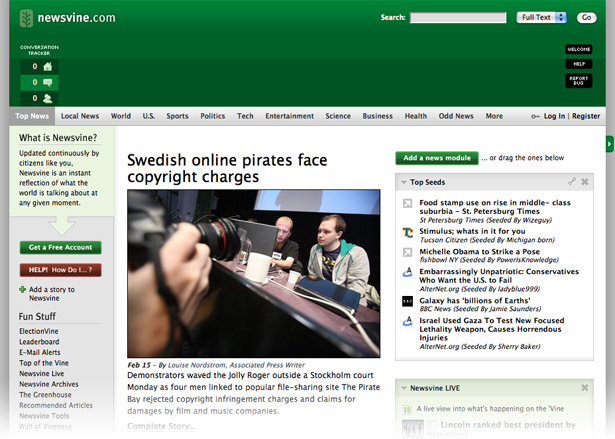Click the Newsvine leaf logo icon
This screenshot has width=615, height=439.
(26, 18)
